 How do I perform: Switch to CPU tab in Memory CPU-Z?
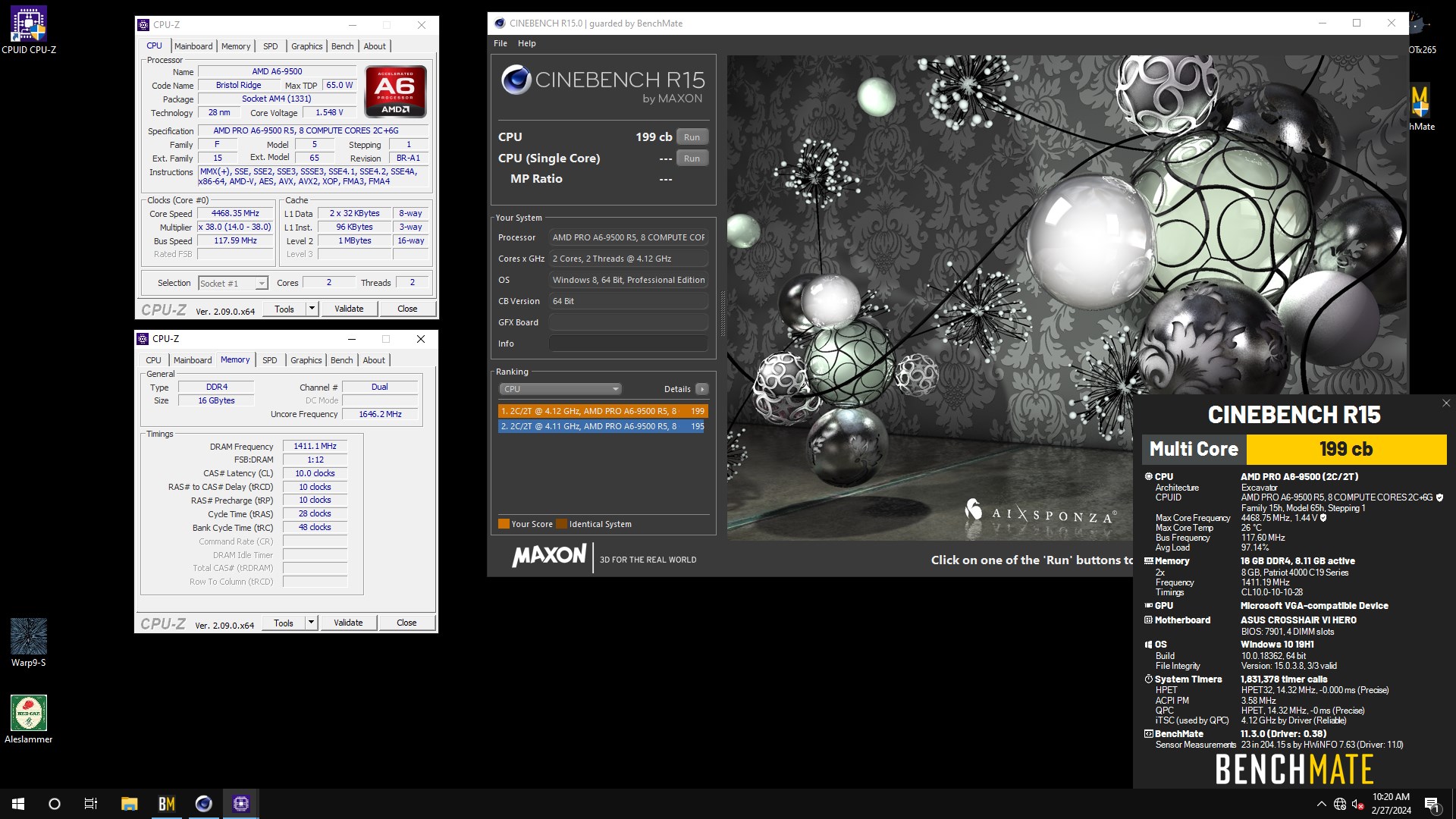(153, 360)
